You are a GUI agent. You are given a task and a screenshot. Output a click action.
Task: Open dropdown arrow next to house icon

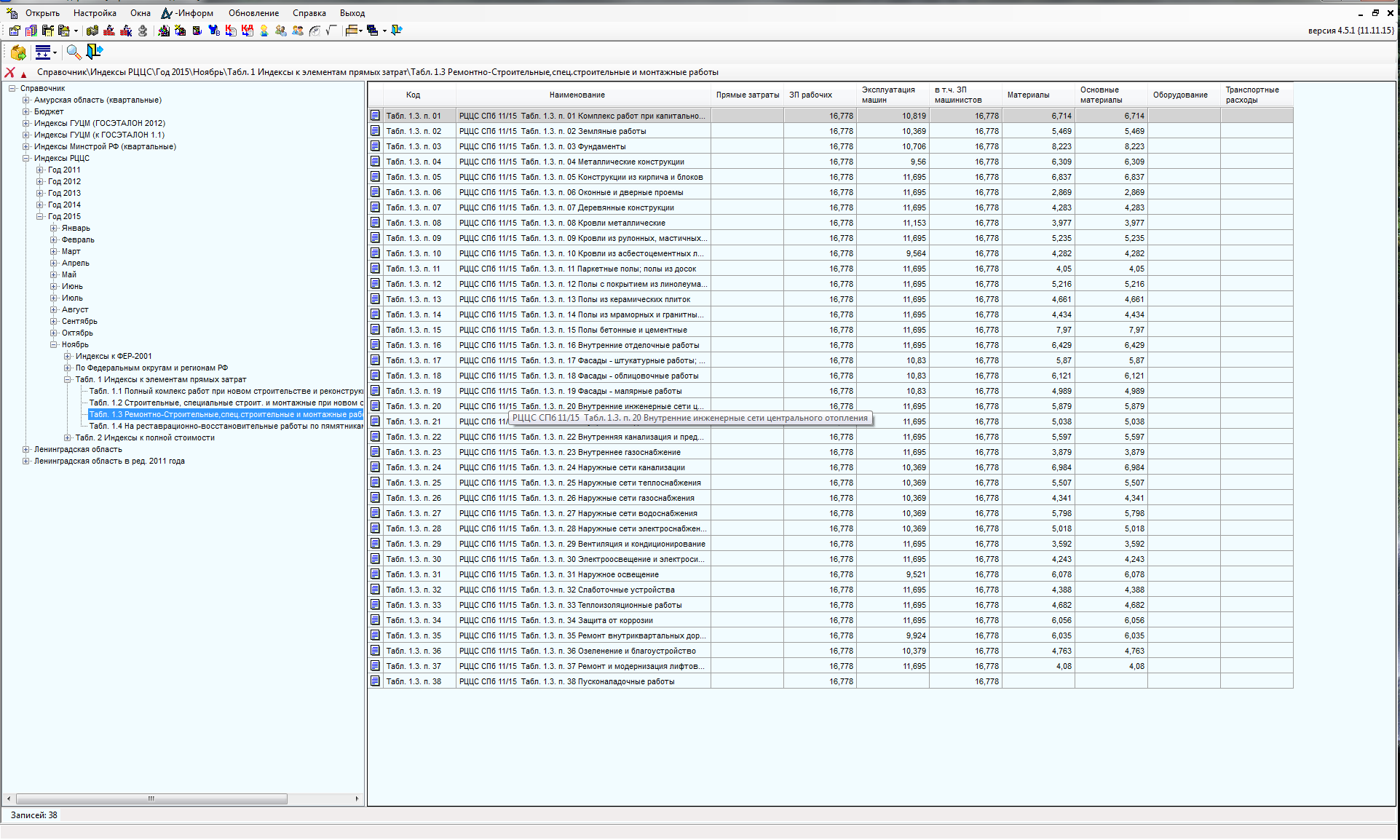[76, 31]
